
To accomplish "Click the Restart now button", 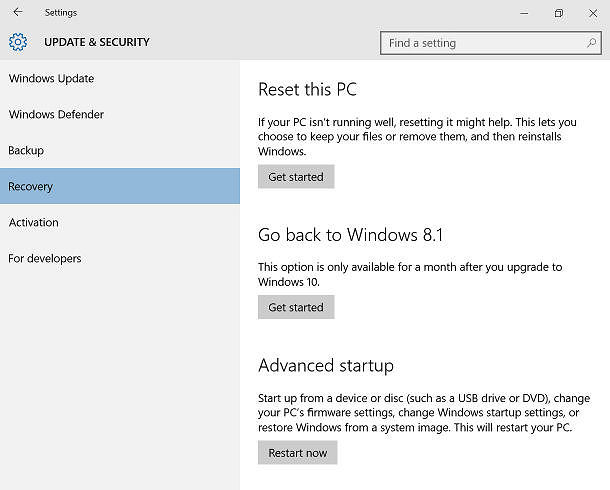I will (297, 453).
